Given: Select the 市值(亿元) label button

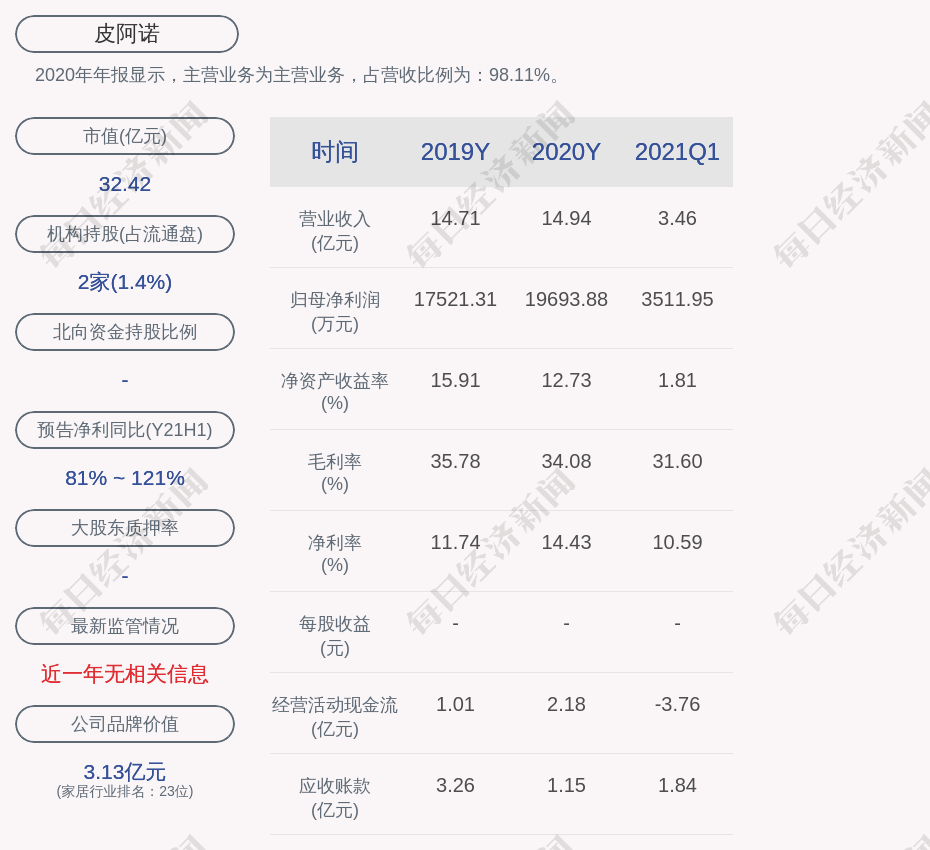Looking at the screenshot, I should (x=125, y=136).
